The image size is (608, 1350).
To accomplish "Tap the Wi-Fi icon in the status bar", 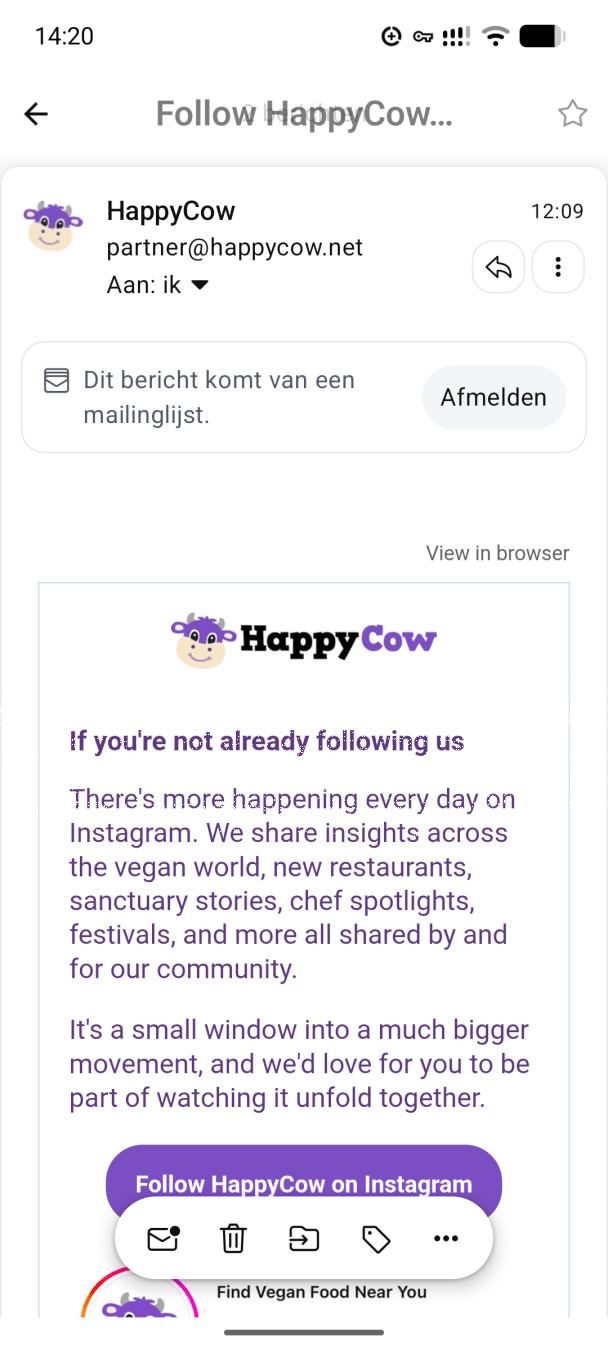I will (495, 37).
